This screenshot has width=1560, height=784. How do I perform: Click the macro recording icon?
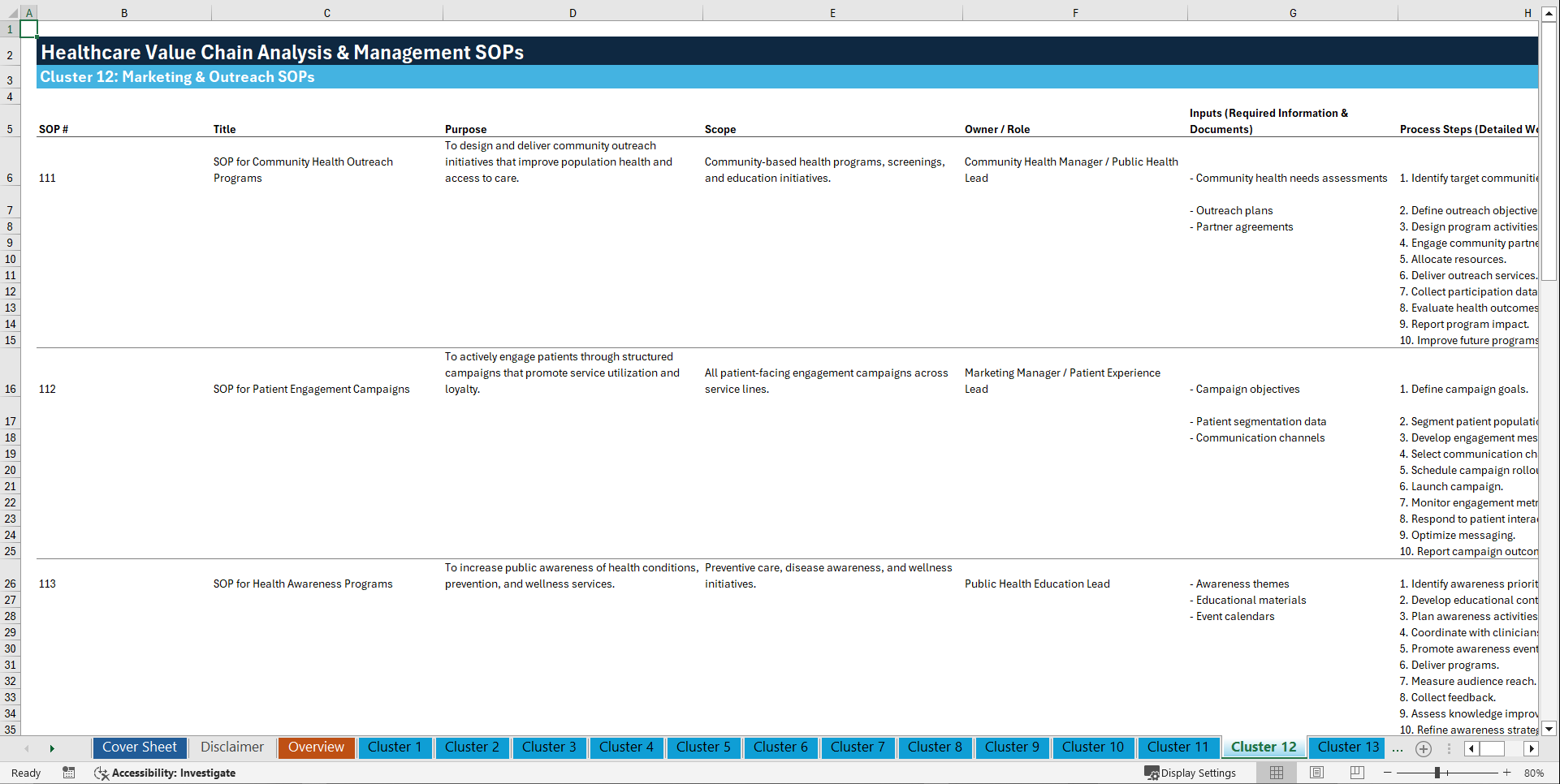(x=69, y=773)
